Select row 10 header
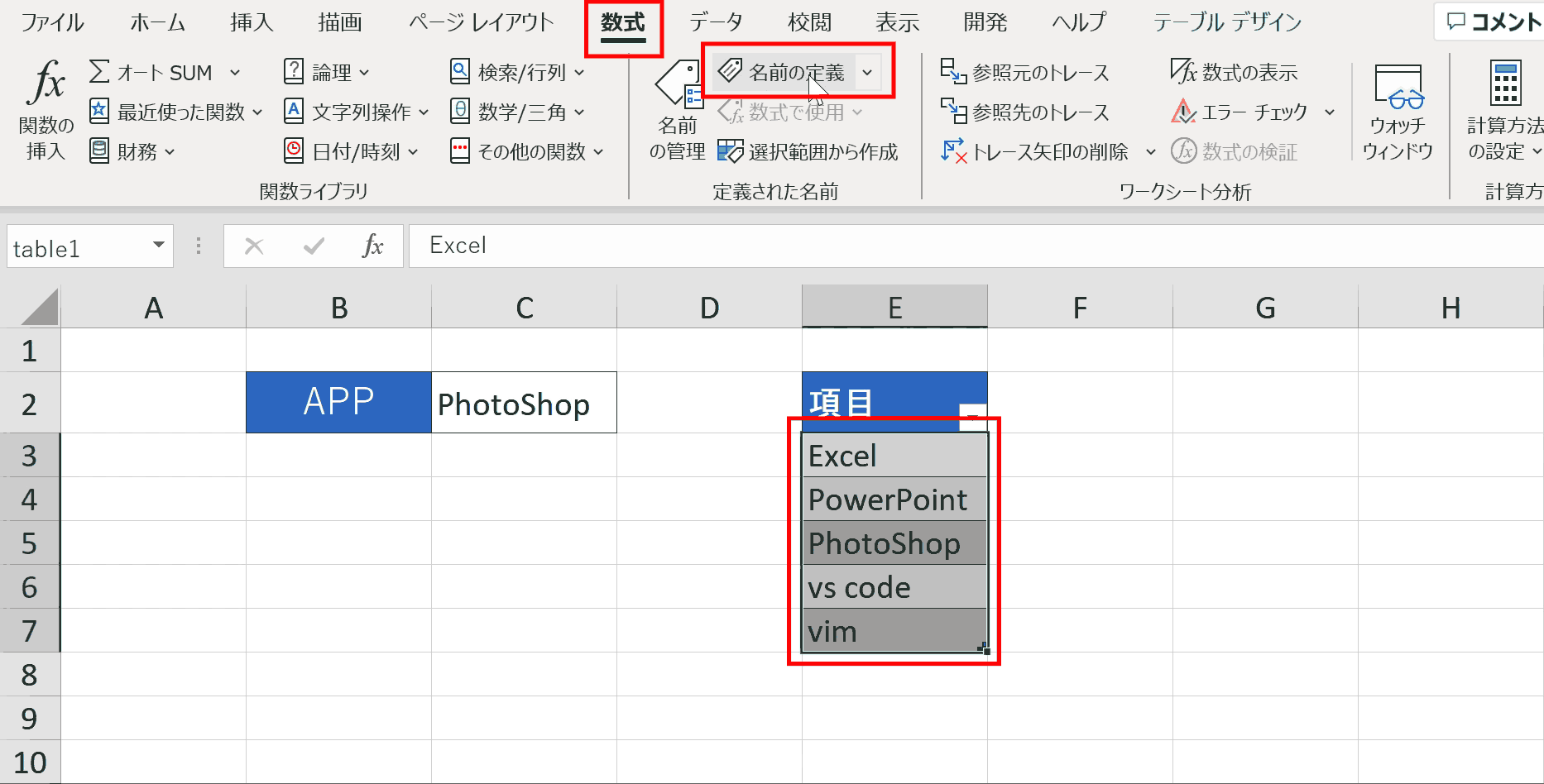1544x784 pixels. [30, 762]
